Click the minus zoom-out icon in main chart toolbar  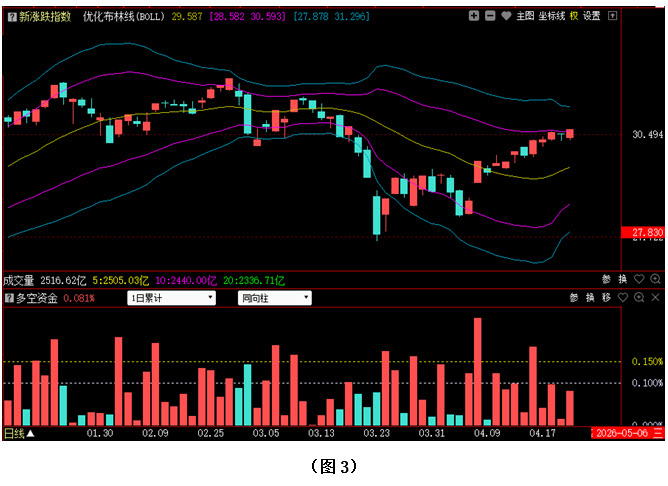coord(489,16)
